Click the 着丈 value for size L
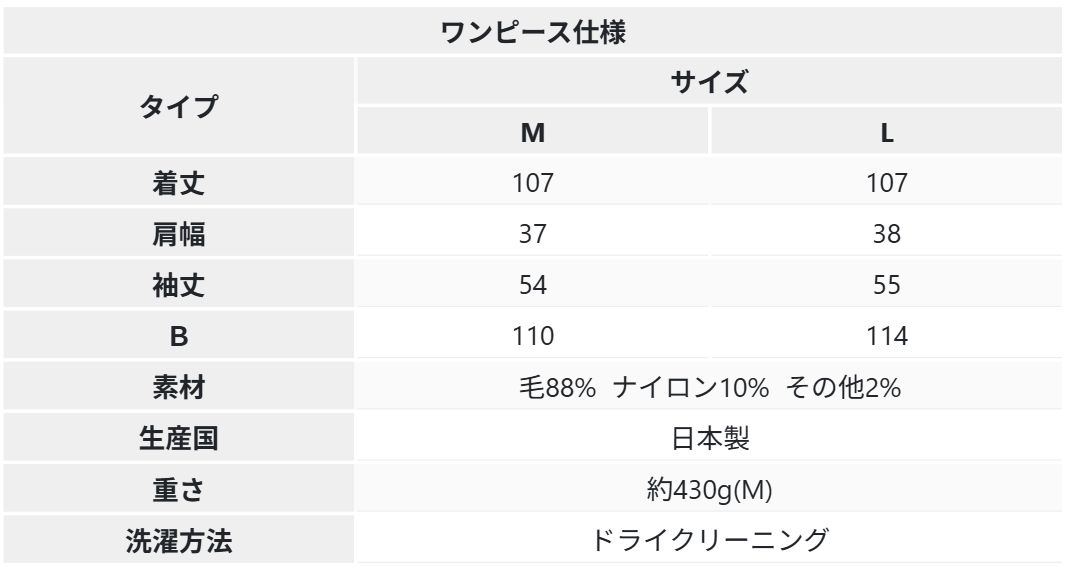Image resolution: width=1065 pixels, height=567 pixels. coord(886,183)
